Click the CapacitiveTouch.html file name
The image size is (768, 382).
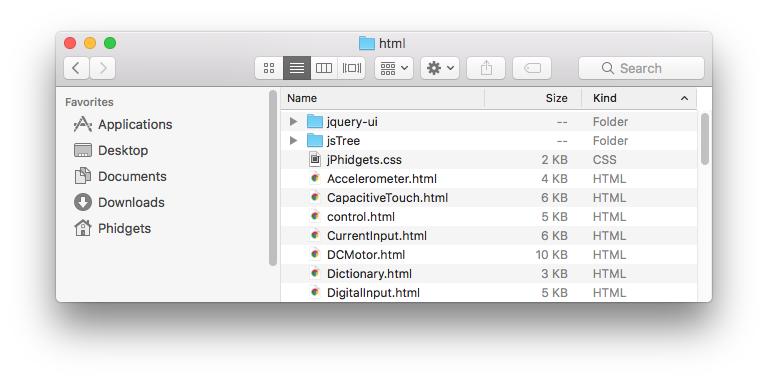click(x=387, y=198)
